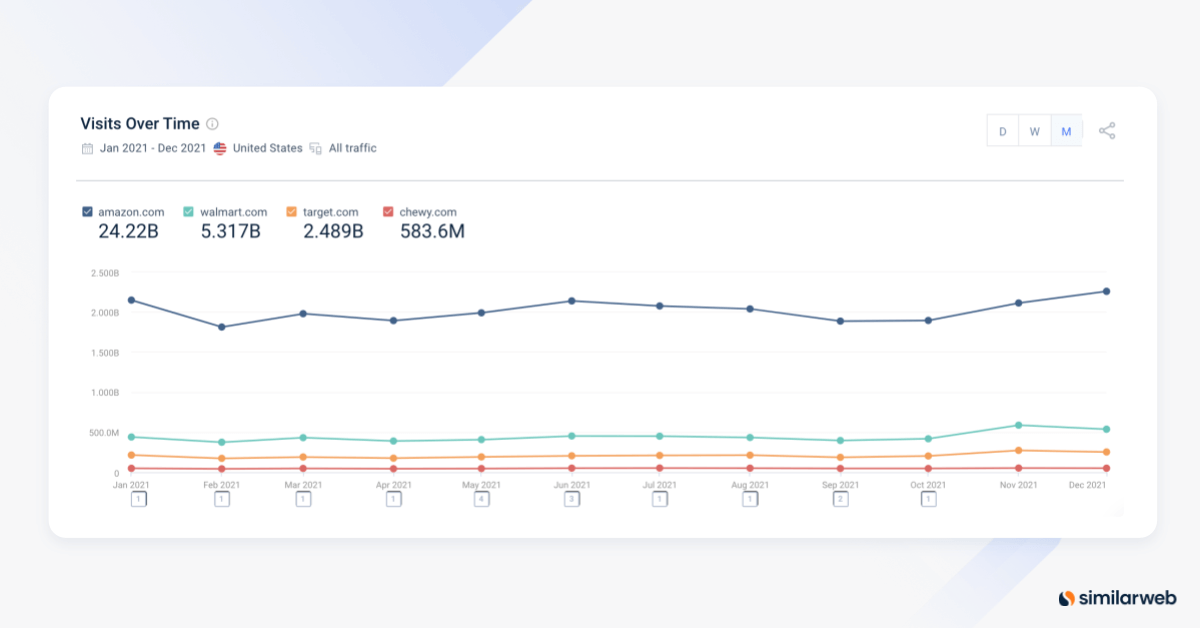Image resolution: width=1200 pixels, height=628 pixels.
Task: Switch to daily granularity with D
Action: point(1003,131)
